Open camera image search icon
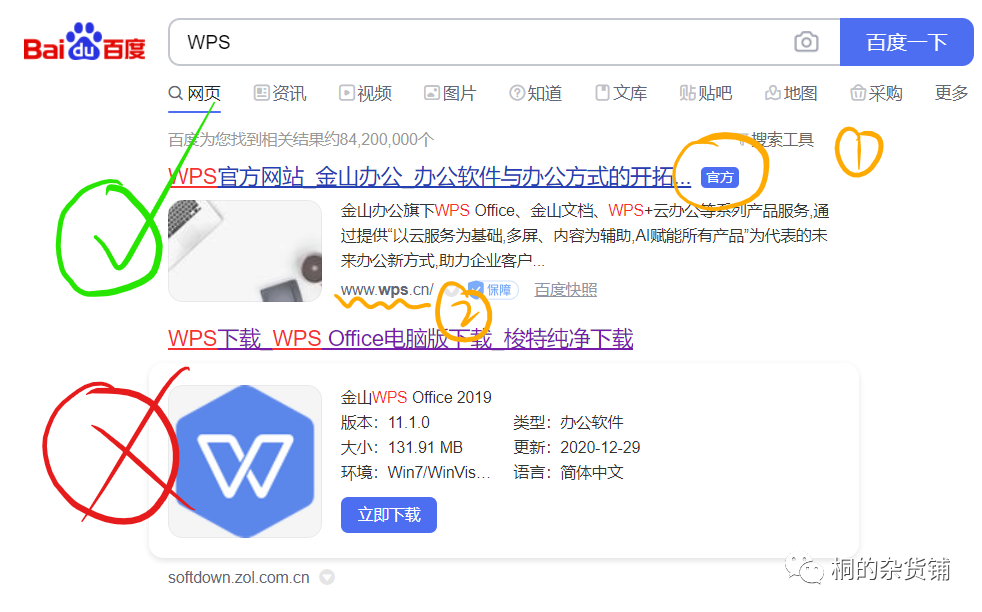 806,42
